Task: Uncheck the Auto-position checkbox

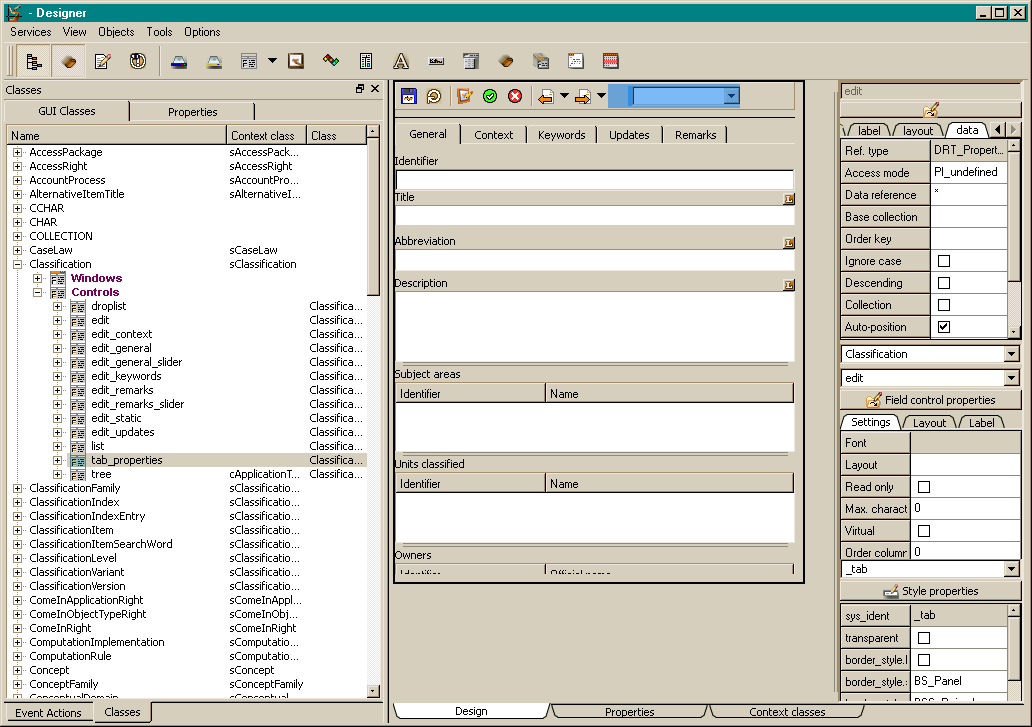Action: 943,327
